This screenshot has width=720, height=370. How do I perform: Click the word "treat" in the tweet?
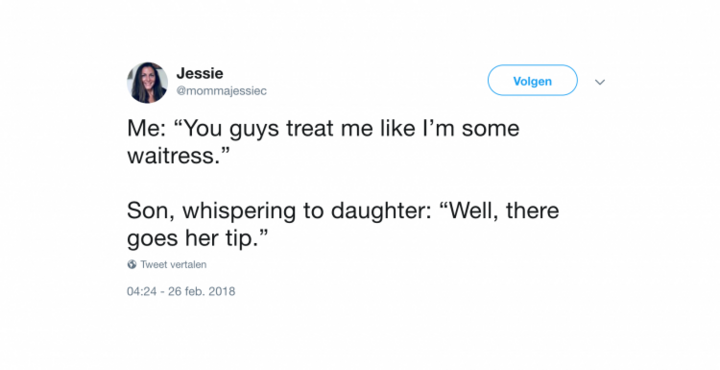[310, 128]
